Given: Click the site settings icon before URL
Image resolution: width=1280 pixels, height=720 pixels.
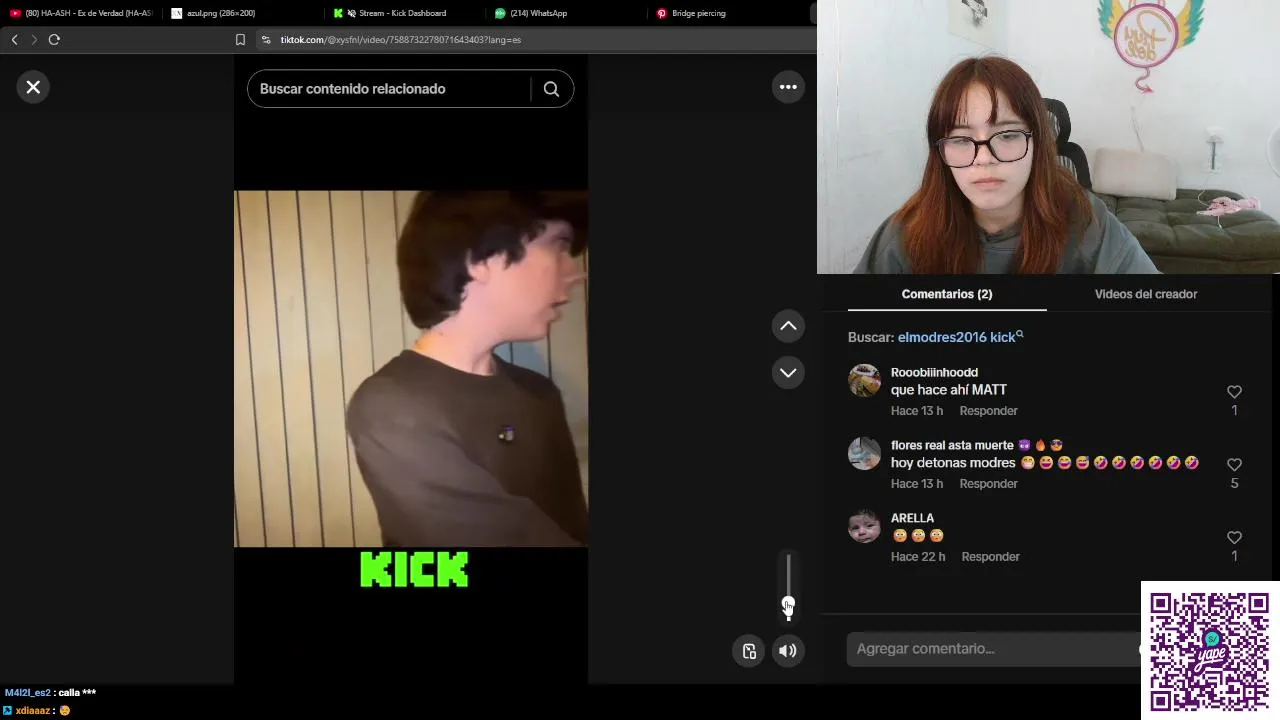Looking at the screenshot, I should pyautogui.click(x=266, y=40).
